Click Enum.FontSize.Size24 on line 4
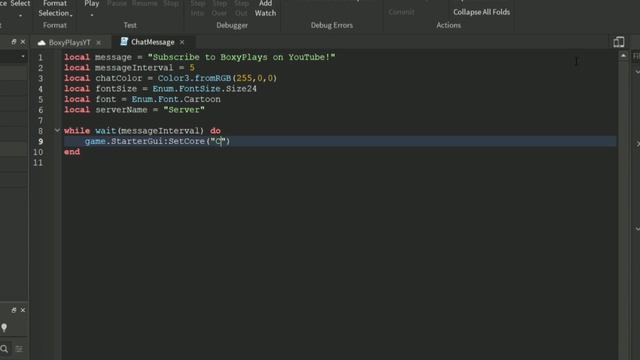This screenshot has height=360, width=640. pos(204,89)
